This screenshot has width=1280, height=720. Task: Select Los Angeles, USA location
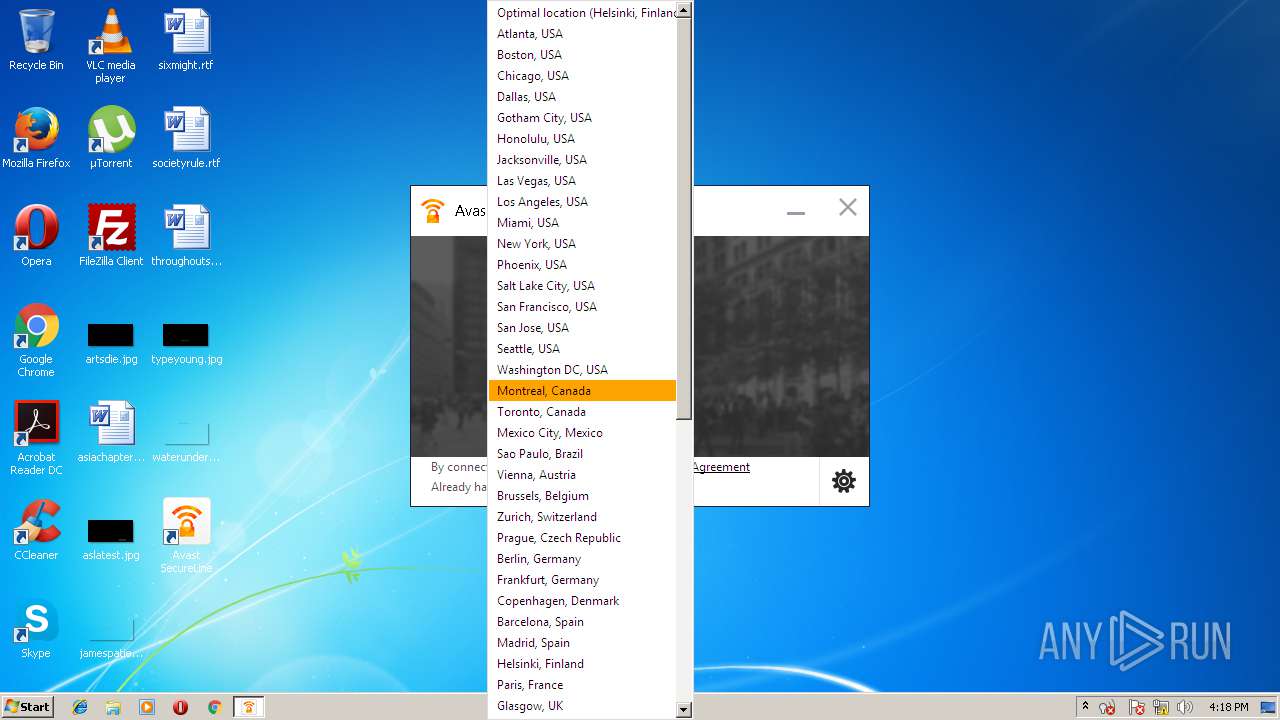[583, 202]
